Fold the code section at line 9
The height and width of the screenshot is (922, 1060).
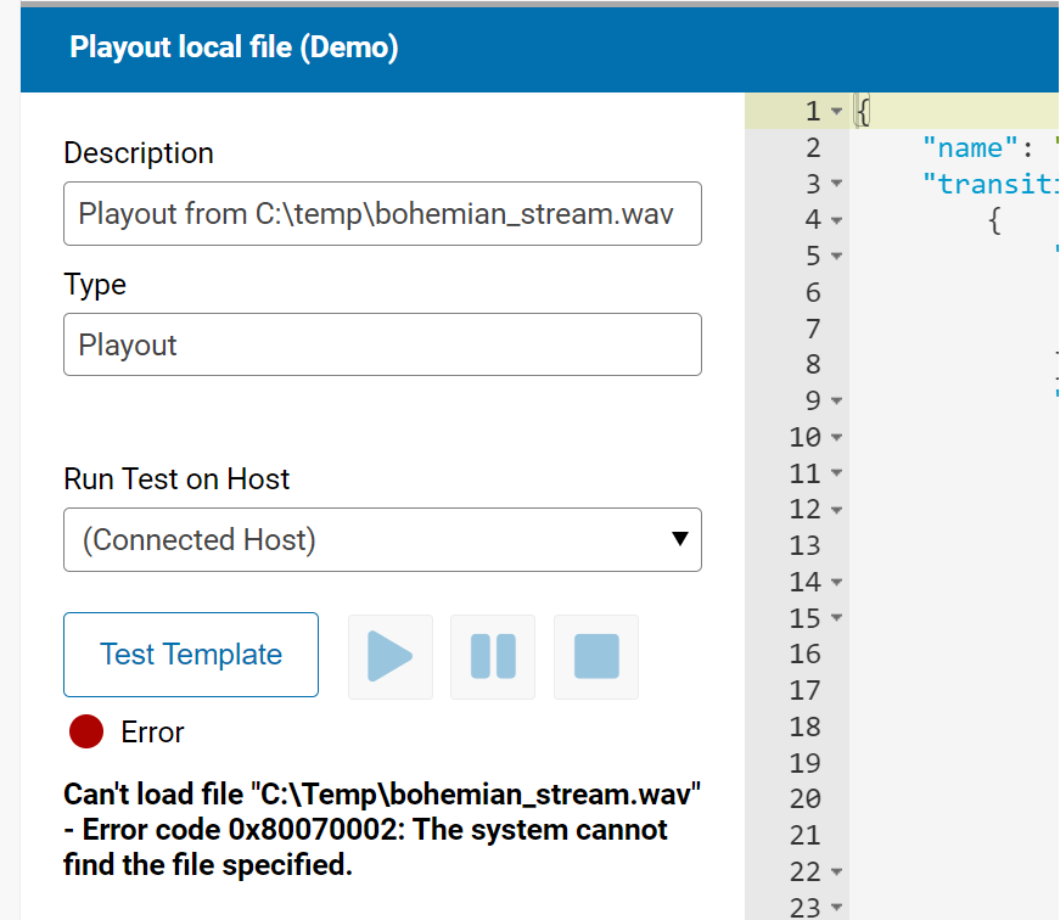(837, 402)
